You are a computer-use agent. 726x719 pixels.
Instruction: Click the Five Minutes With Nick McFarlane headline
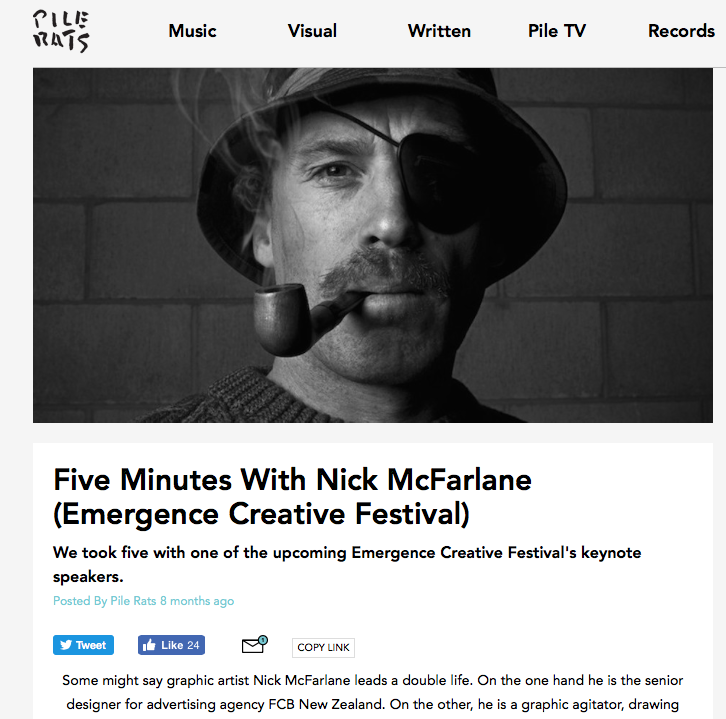coord(293,497)
